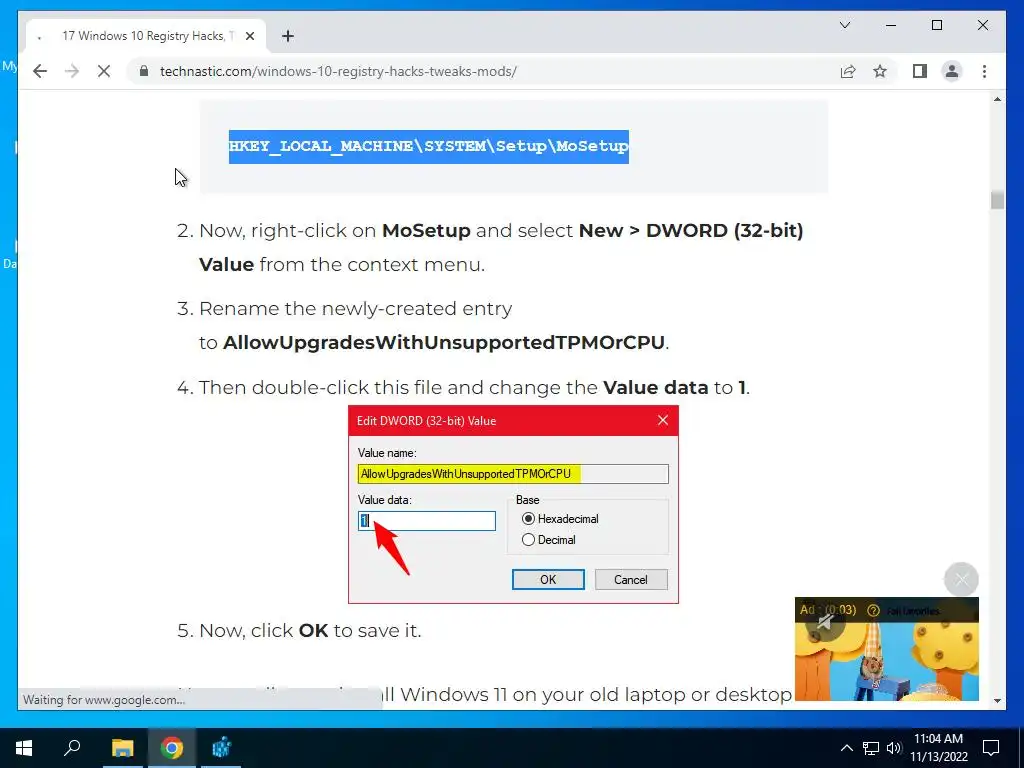Open Windows taskbar search

pos(72,748)
